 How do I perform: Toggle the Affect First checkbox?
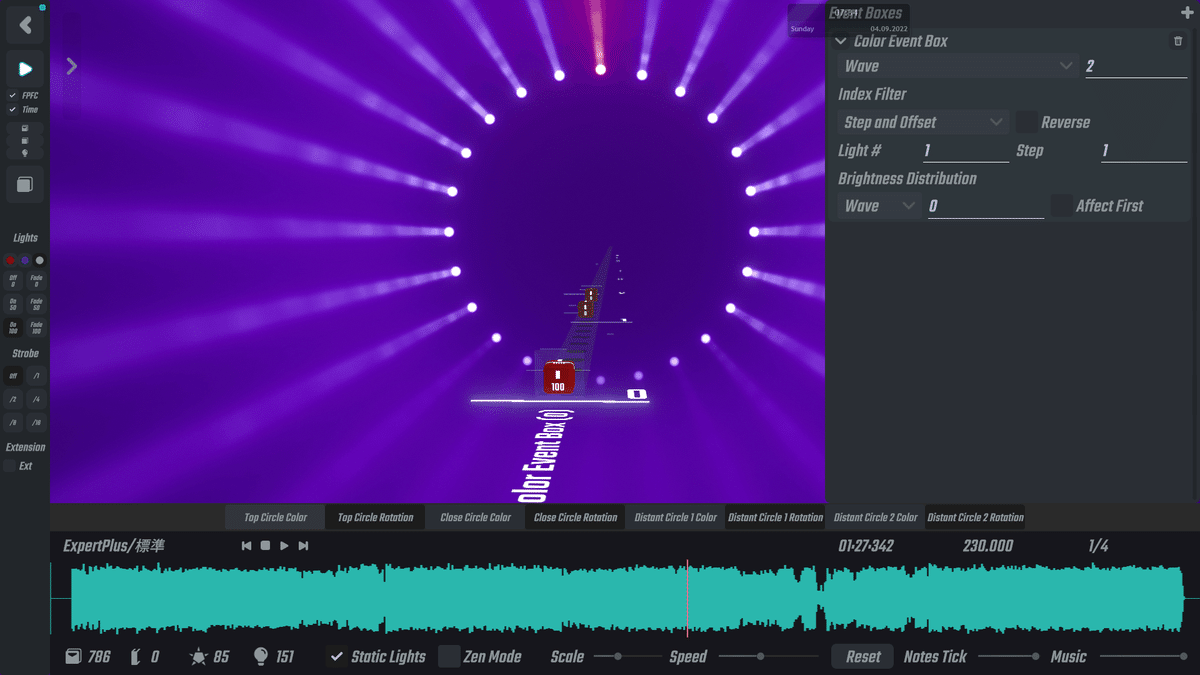1061,206
